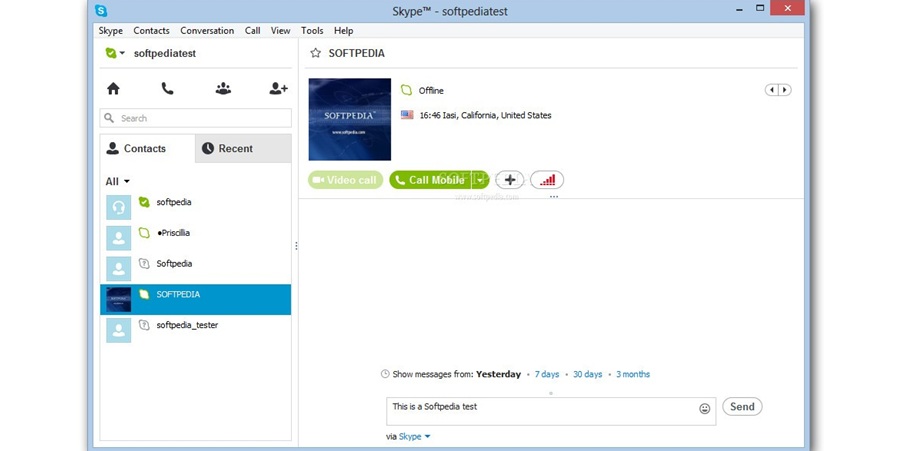This screenshot has height=451, width=904.
Task: Click the add contact icon
Action: tap(278, 89)
